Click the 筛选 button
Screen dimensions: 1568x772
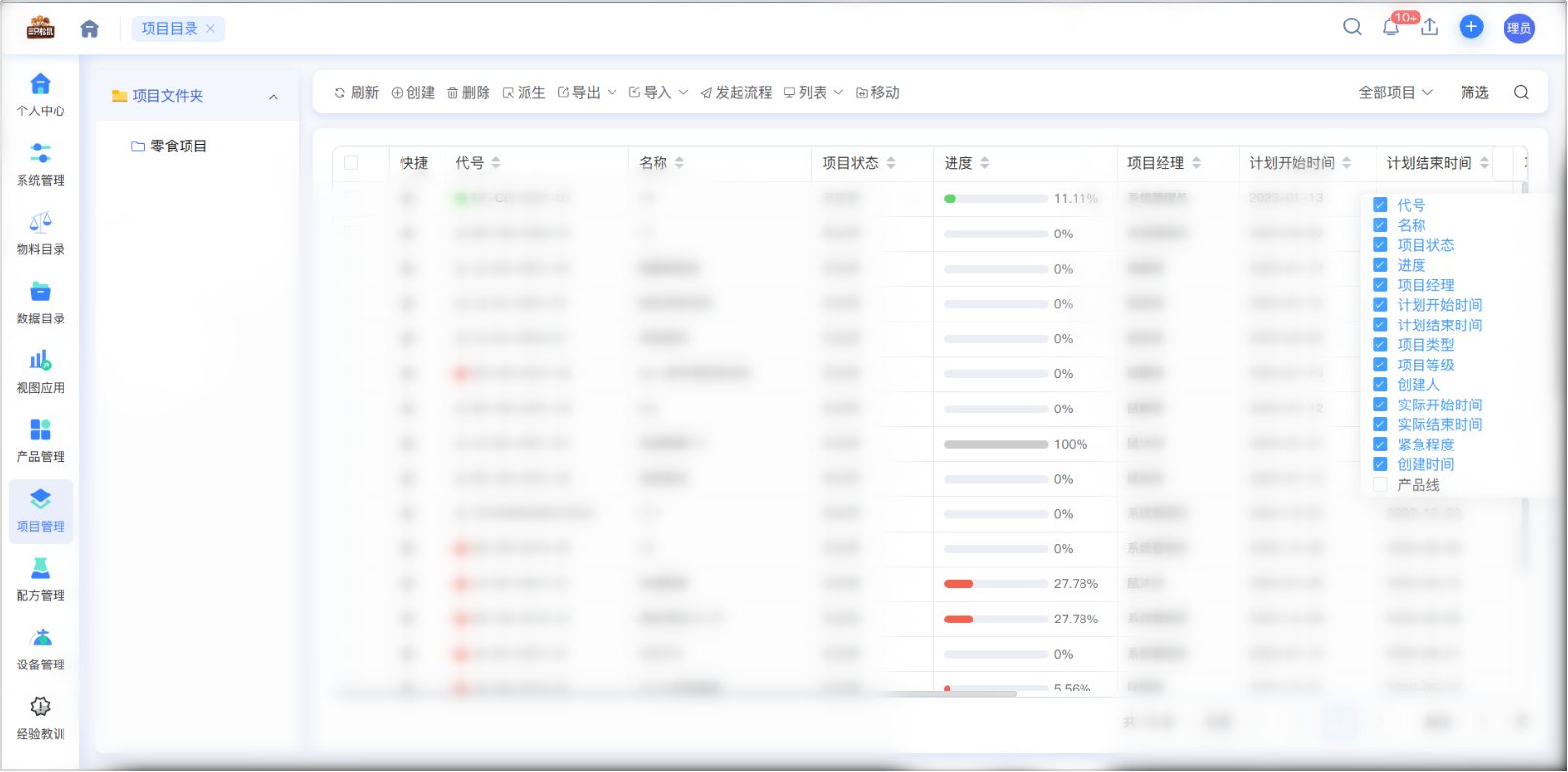click(1473, 92)
